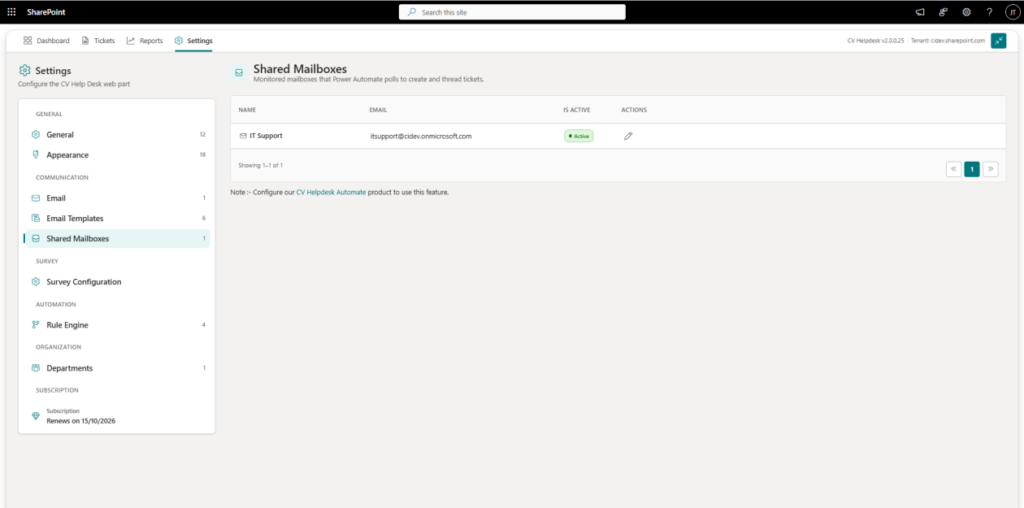The height and width of the screenshot is (508, 1024).
Task: Click the Rule Engine branch icon
Action: click(x=36, y=325)
